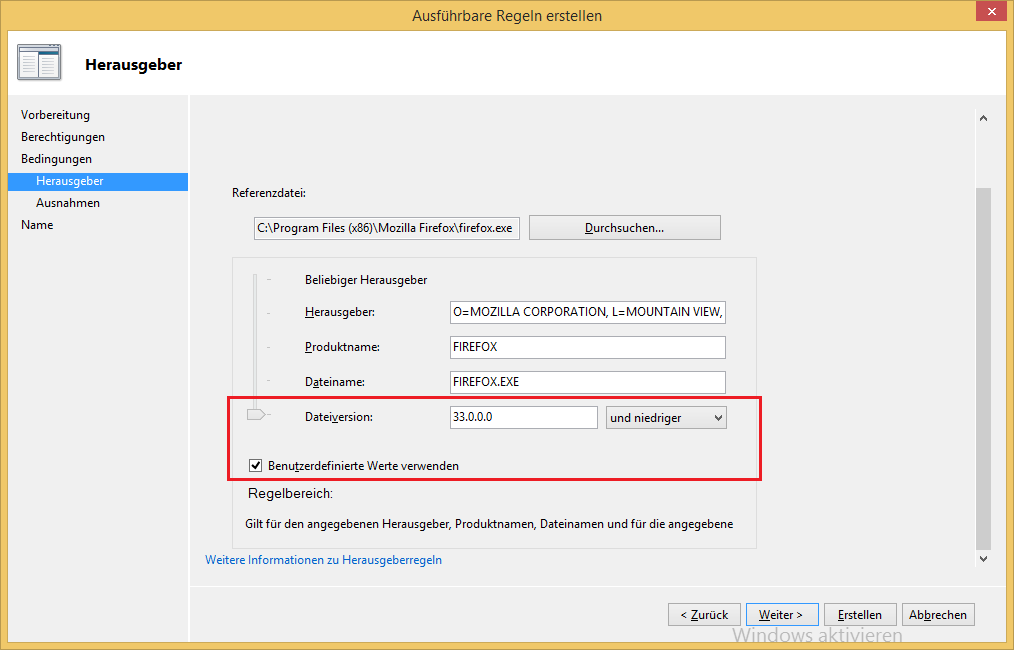
Task: Click the scrollbar up arrow
Action: (983, 118)
